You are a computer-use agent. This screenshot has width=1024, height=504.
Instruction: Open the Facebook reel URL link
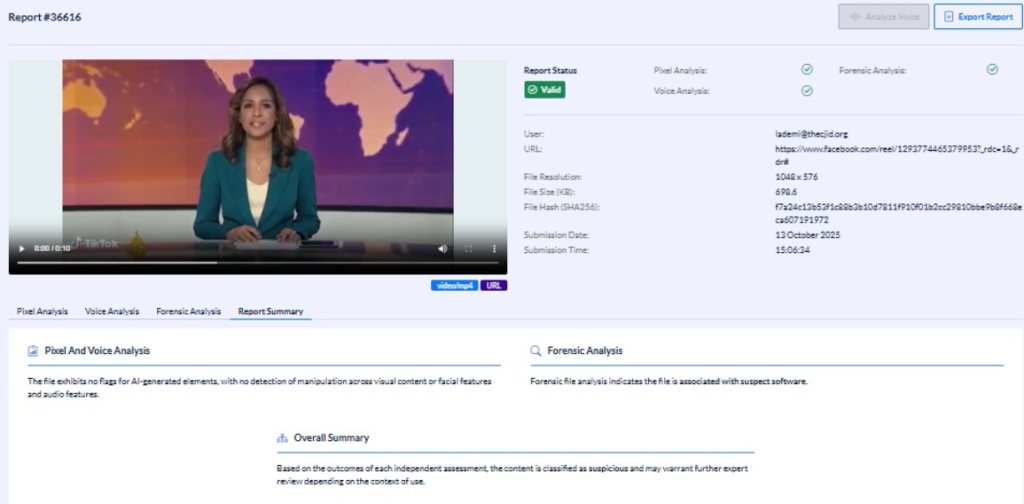click(890, 154)
